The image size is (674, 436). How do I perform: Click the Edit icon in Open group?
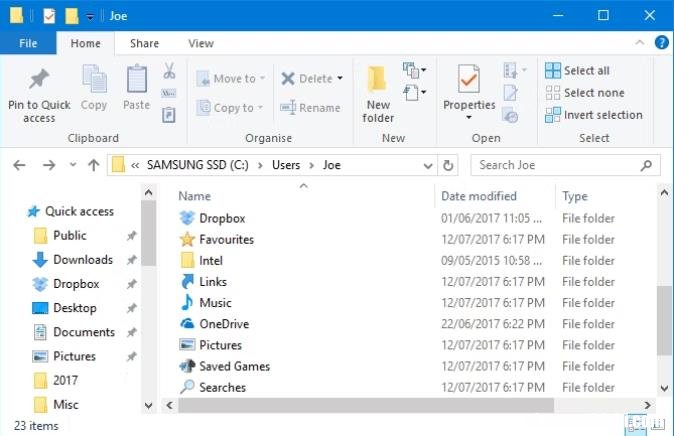(x=510, y=92)
